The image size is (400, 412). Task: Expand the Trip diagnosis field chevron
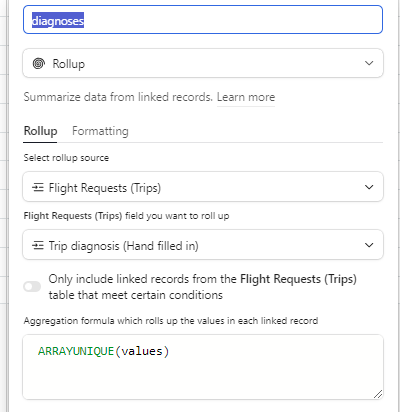[369, 245]
